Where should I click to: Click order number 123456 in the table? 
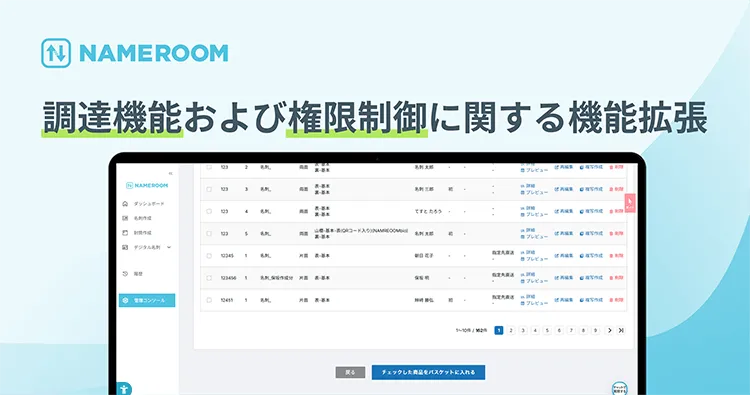pos(229,278)
